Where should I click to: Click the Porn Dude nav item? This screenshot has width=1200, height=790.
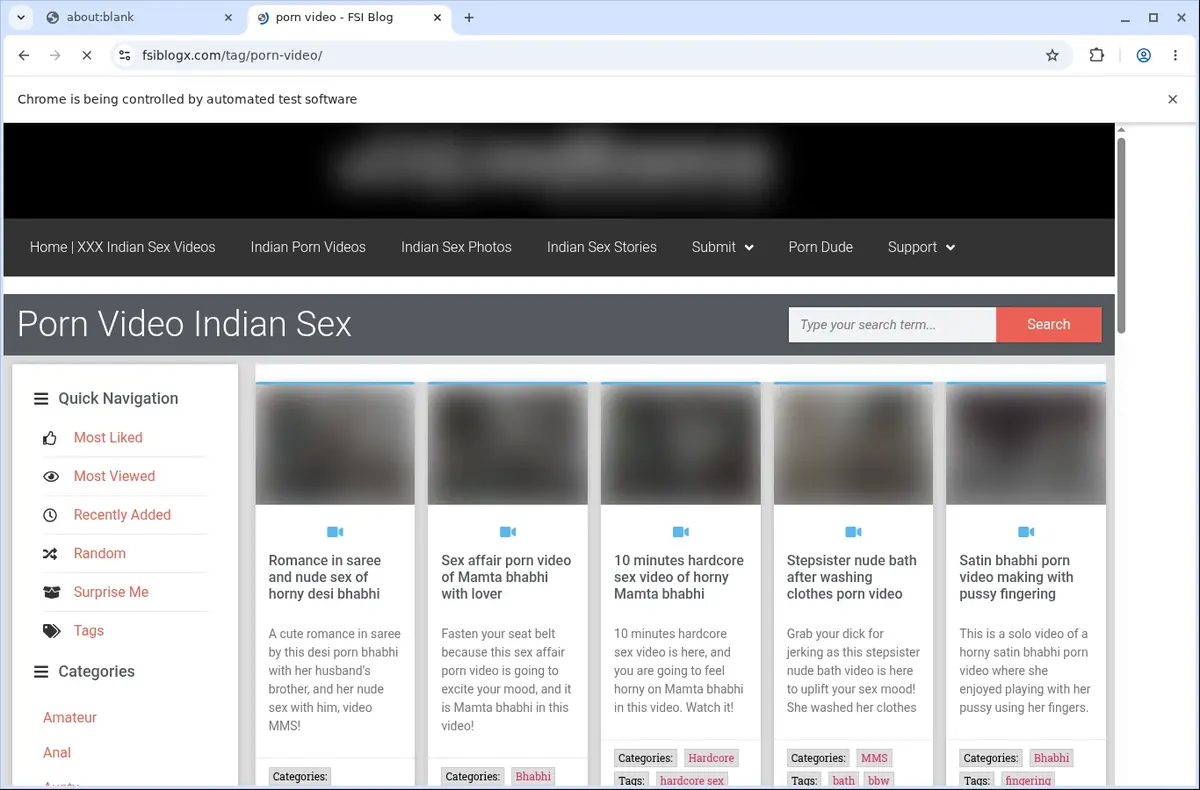820,247
